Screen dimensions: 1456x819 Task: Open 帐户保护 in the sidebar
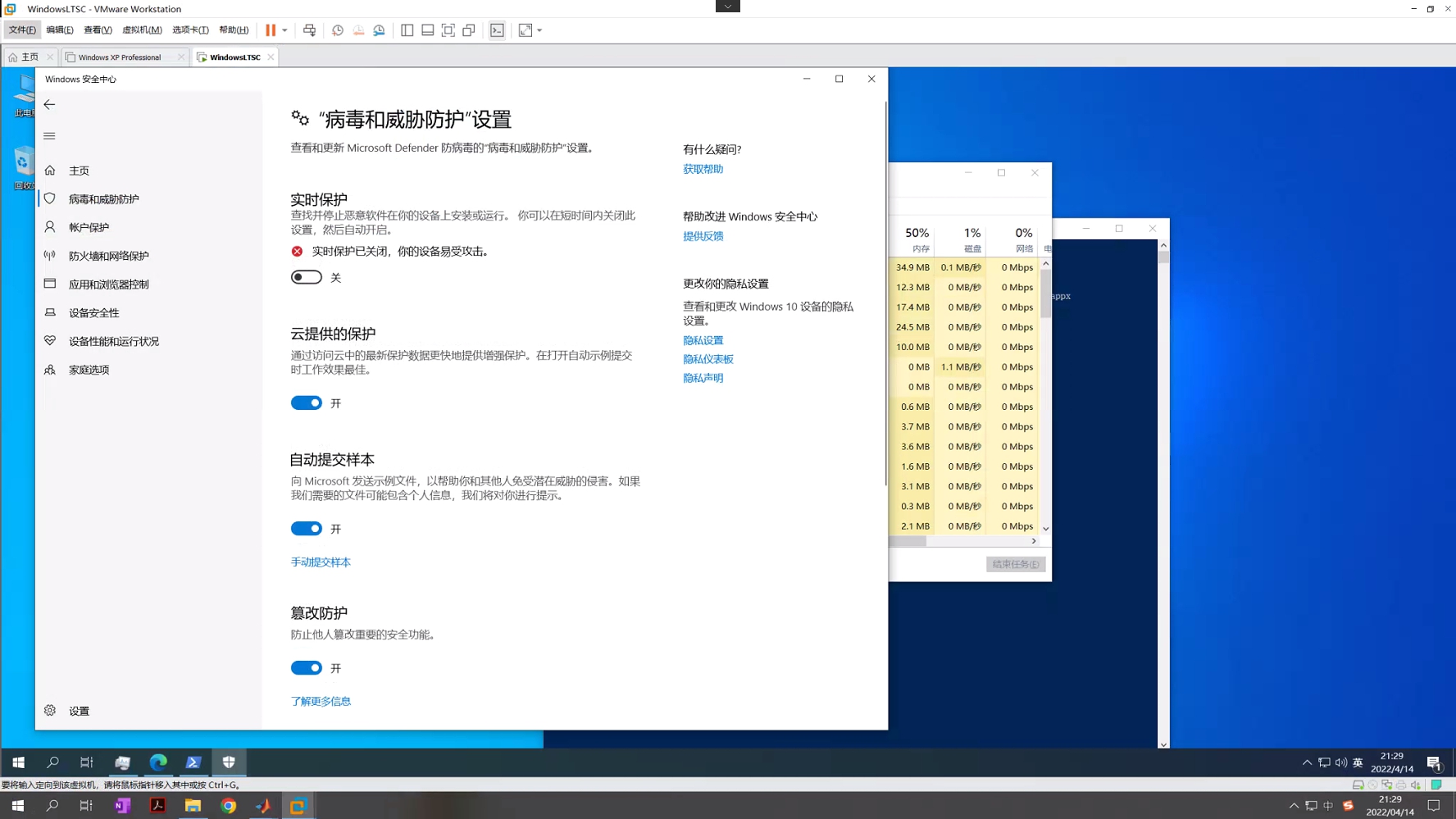148,227
